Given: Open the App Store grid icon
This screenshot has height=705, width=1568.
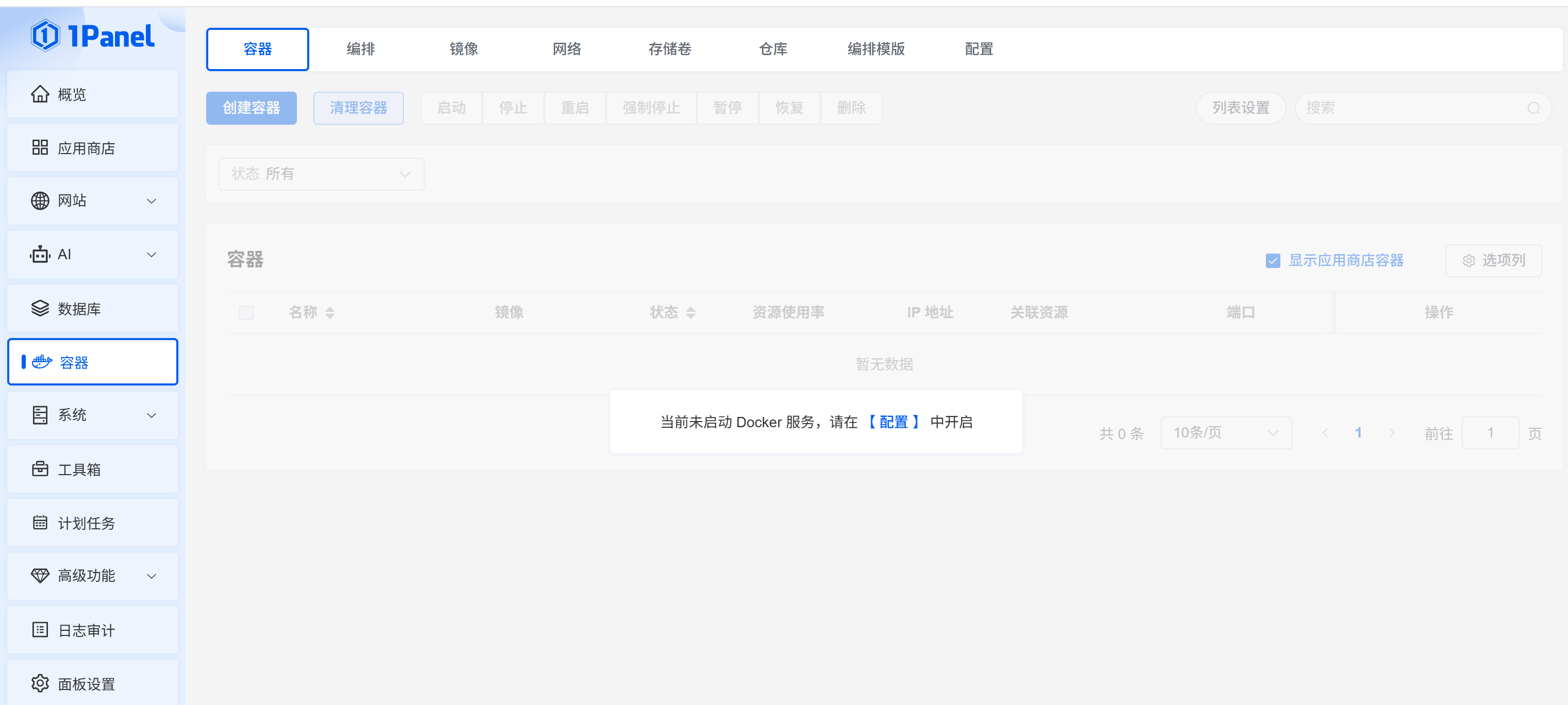Looking at the screenshot, I should 40,148.
